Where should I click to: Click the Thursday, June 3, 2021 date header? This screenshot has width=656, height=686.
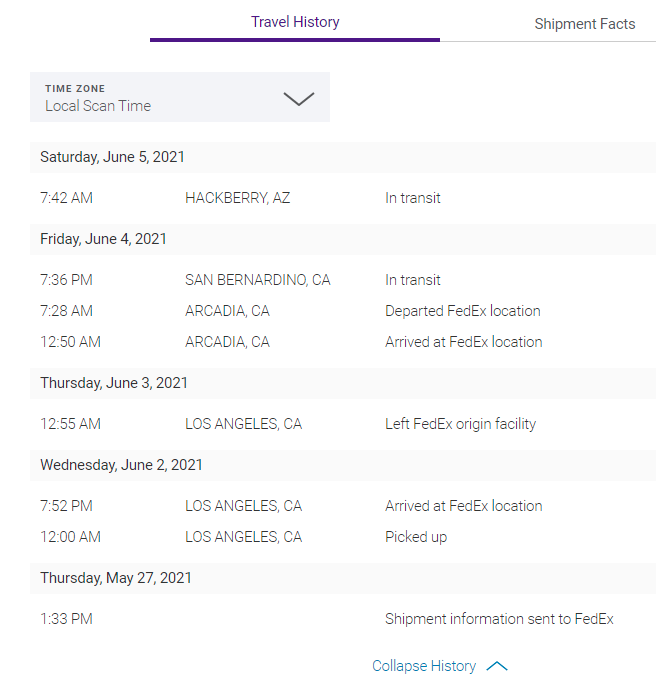pyautogui.click(x=114, y=383)
